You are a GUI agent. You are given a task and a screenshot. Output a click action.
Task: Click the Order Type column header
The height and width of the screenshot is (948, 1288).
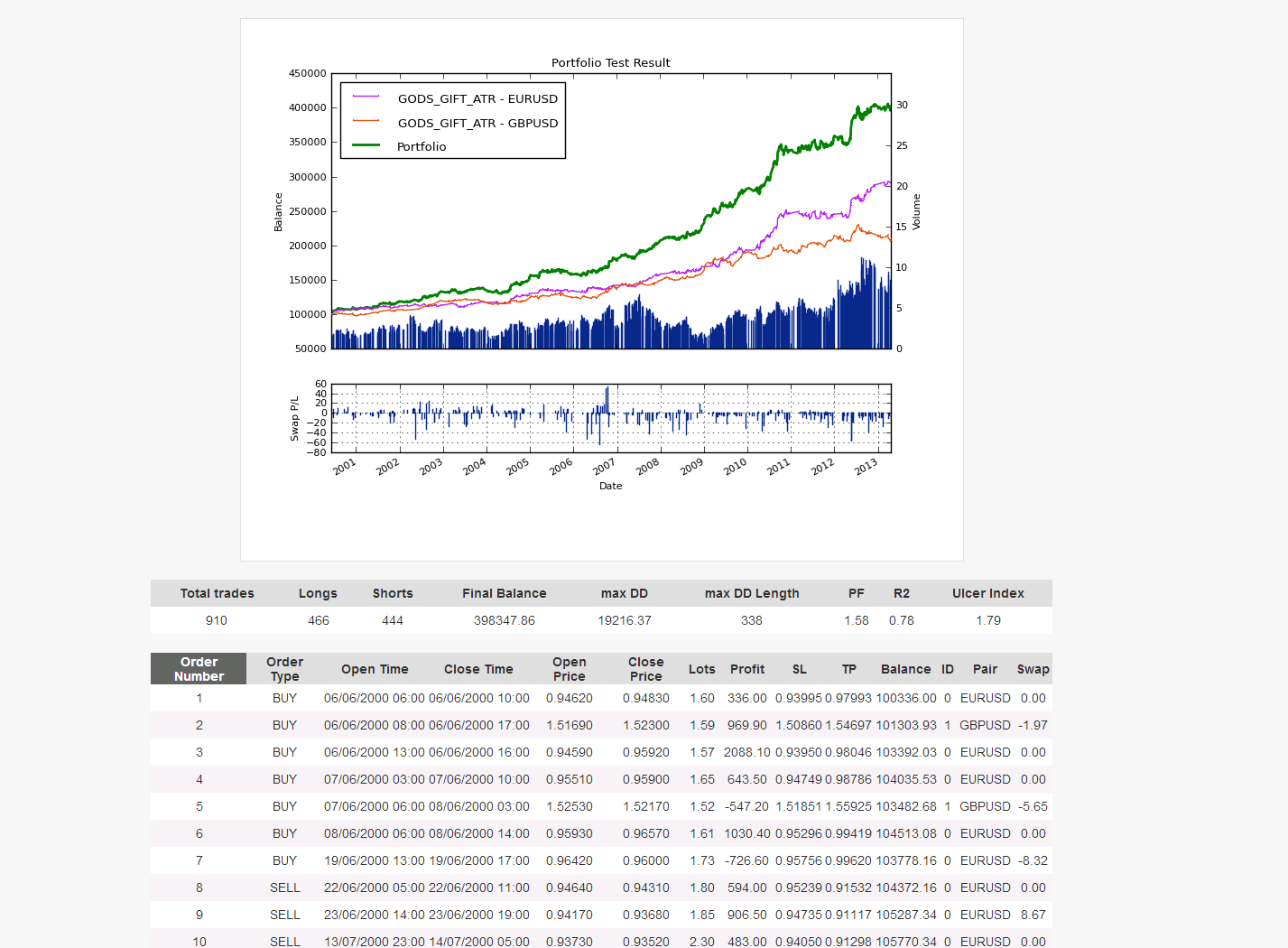(x=284, y=669)
